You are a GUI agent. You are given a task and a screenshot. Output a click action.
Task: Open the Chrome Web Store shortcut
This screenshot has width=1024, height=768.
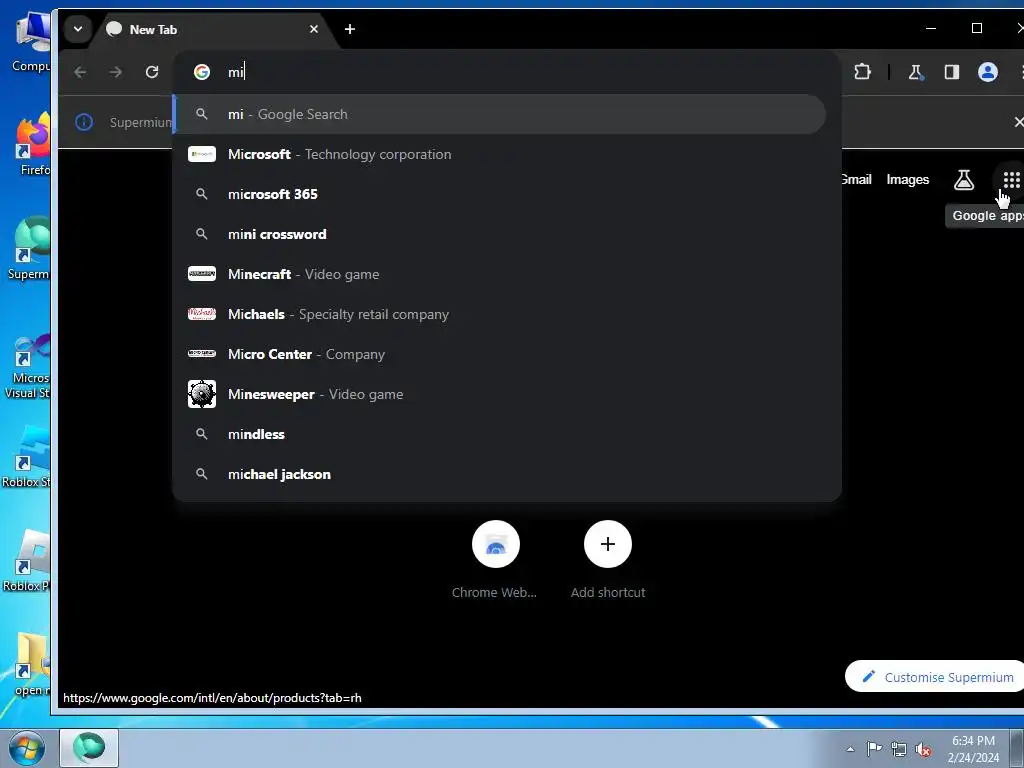pyautogui.click(x=495, y=560)
